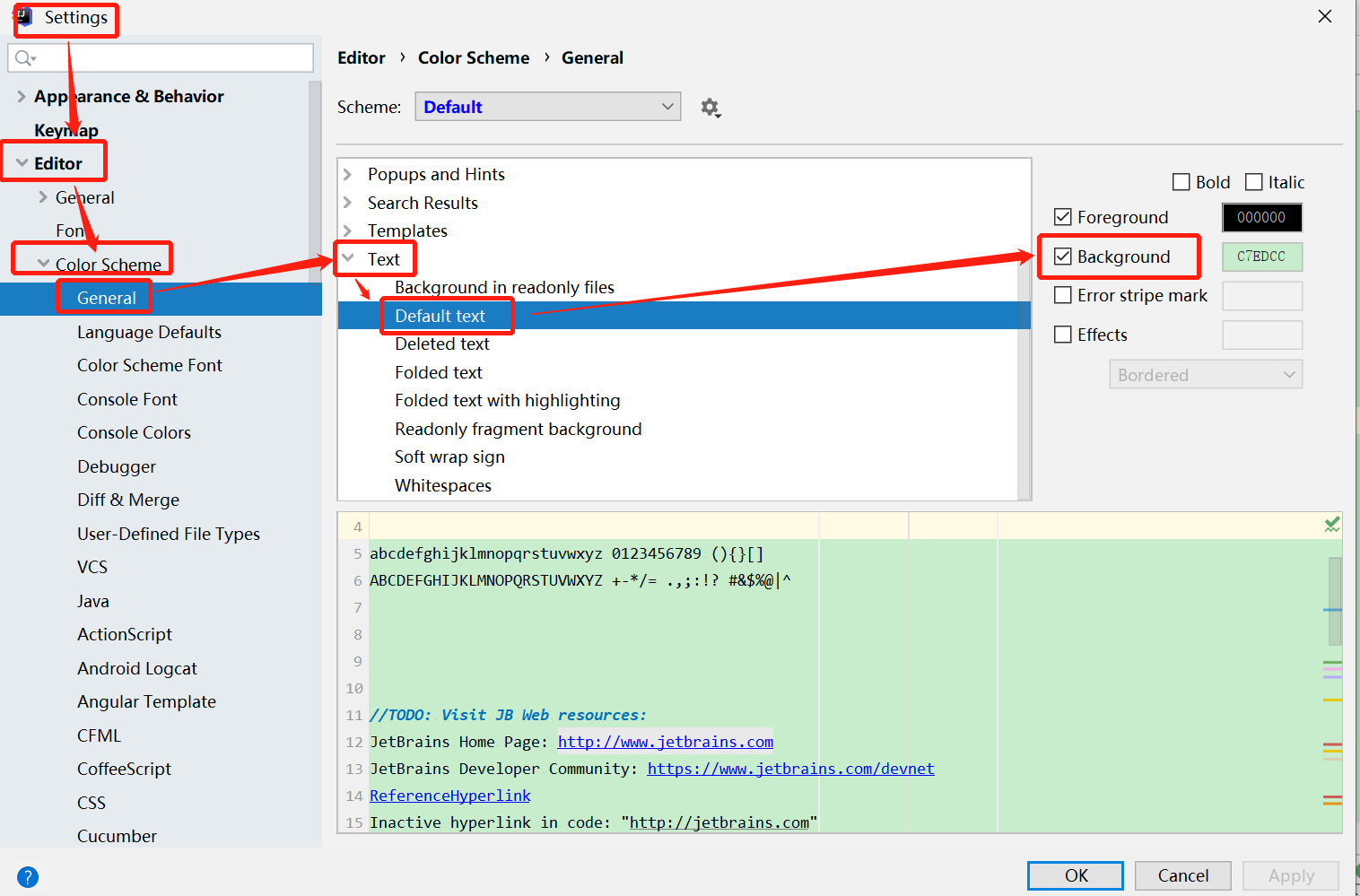Click the Editor breadcrumb
Viewport: 1360px width, 896px height.
[x=362, y=57]
